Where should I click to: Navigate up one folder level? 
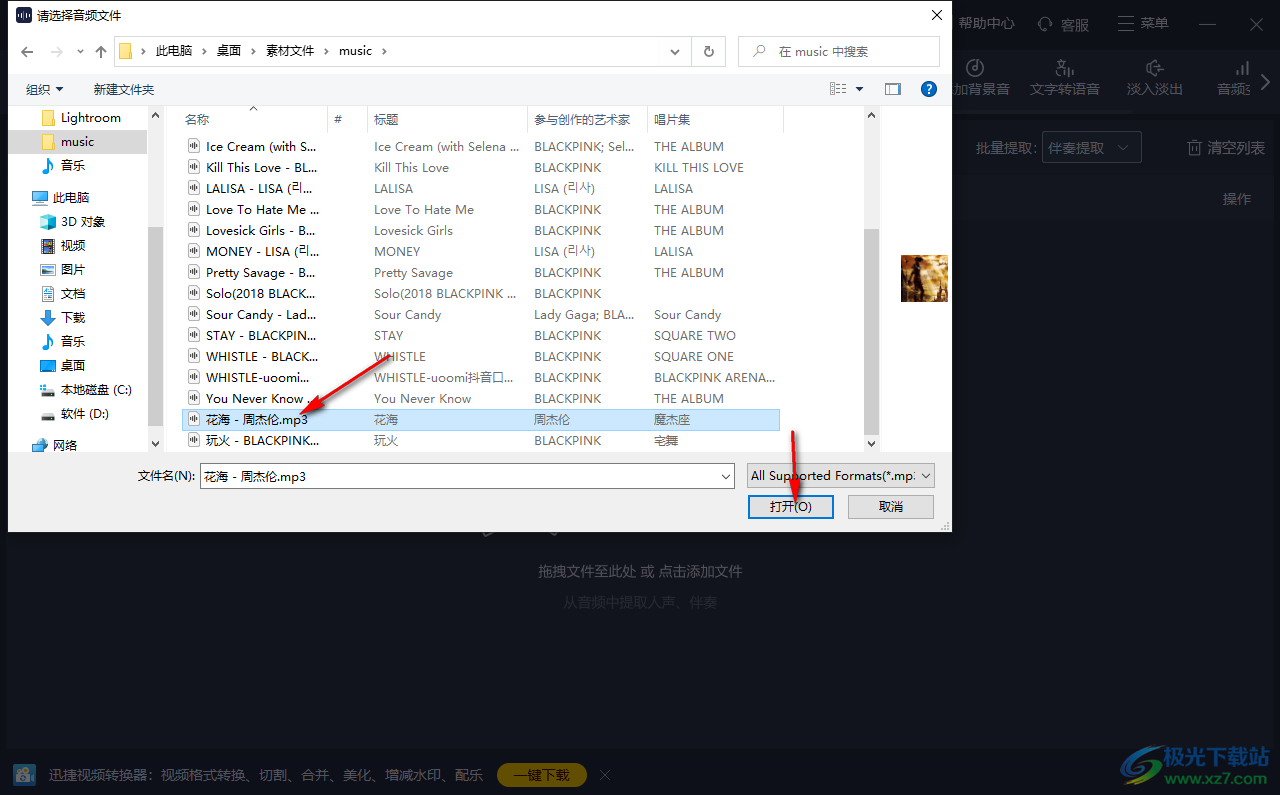[x=101, y=51]
